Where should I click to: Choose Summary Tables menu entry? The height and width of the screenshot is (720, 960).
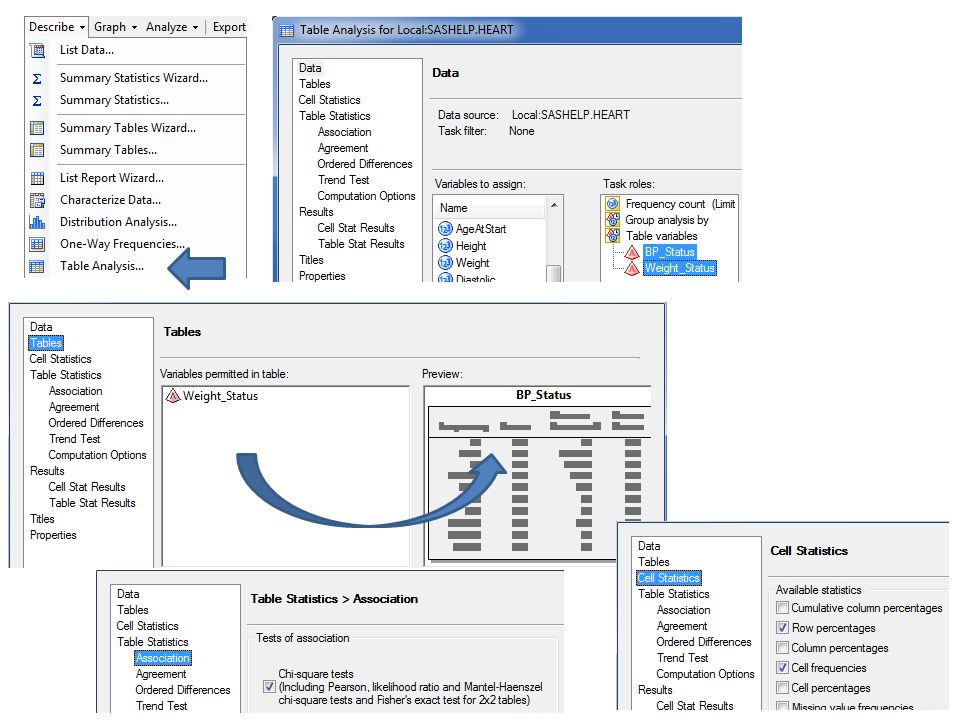click(x=108, y=150)
